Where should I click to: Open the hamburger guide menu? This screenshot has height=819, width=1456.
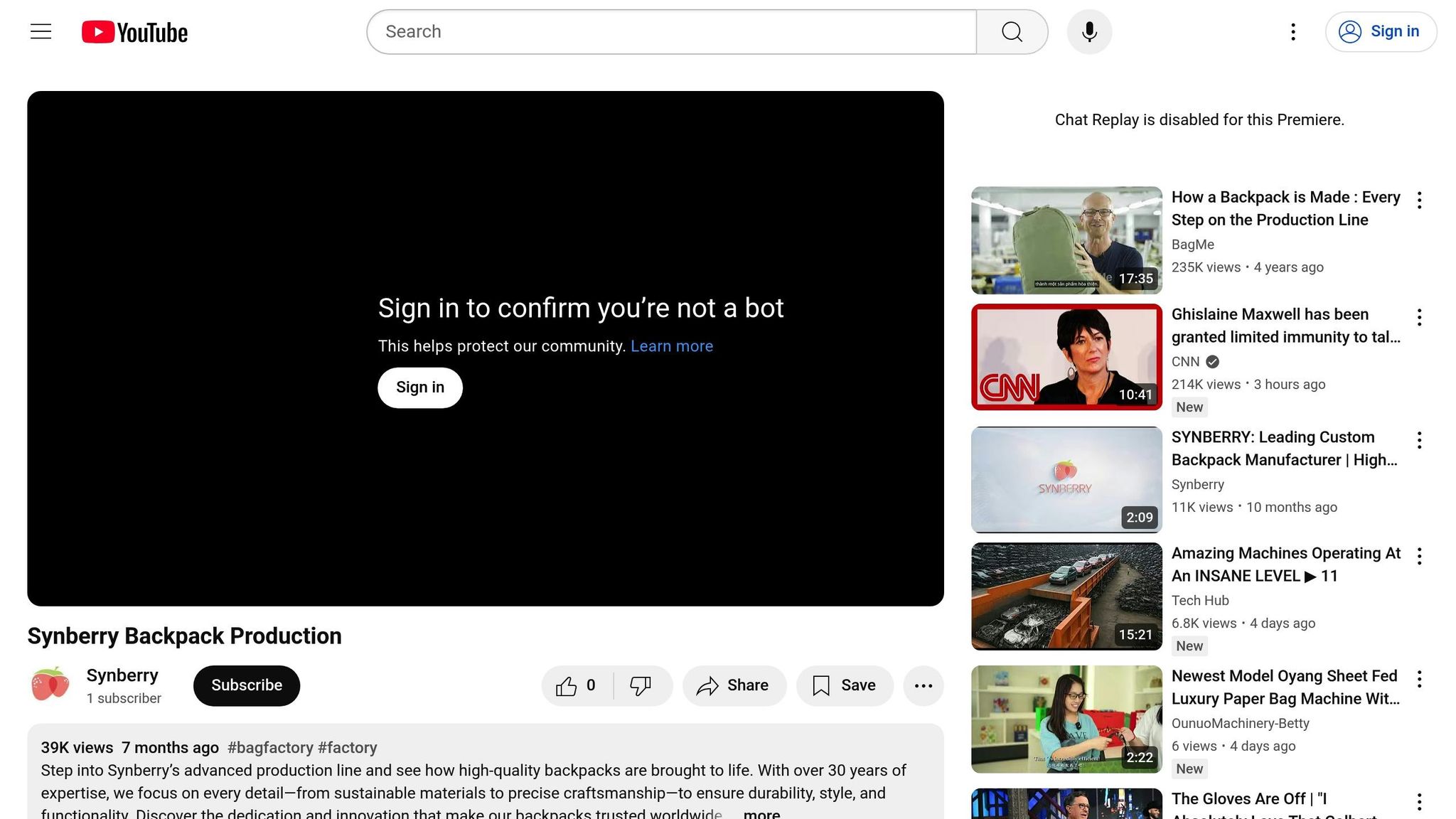pos(41,31)
